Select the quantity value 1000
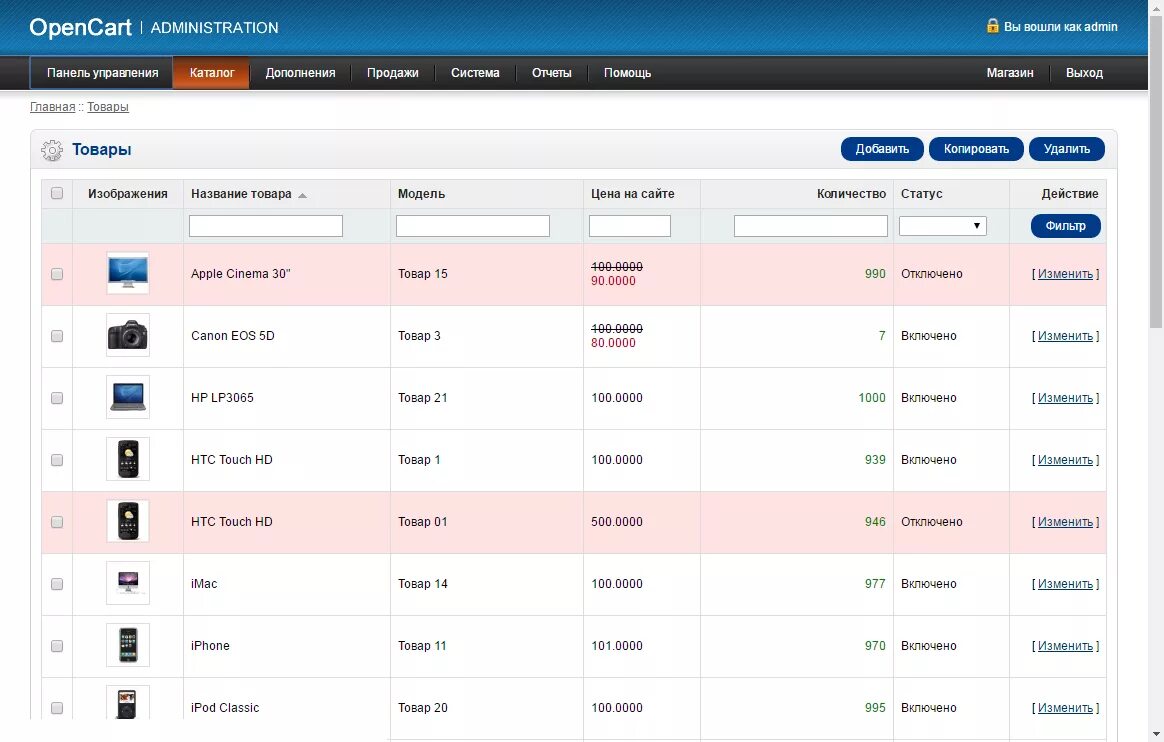1164x742 pixels. pos(872,398)
